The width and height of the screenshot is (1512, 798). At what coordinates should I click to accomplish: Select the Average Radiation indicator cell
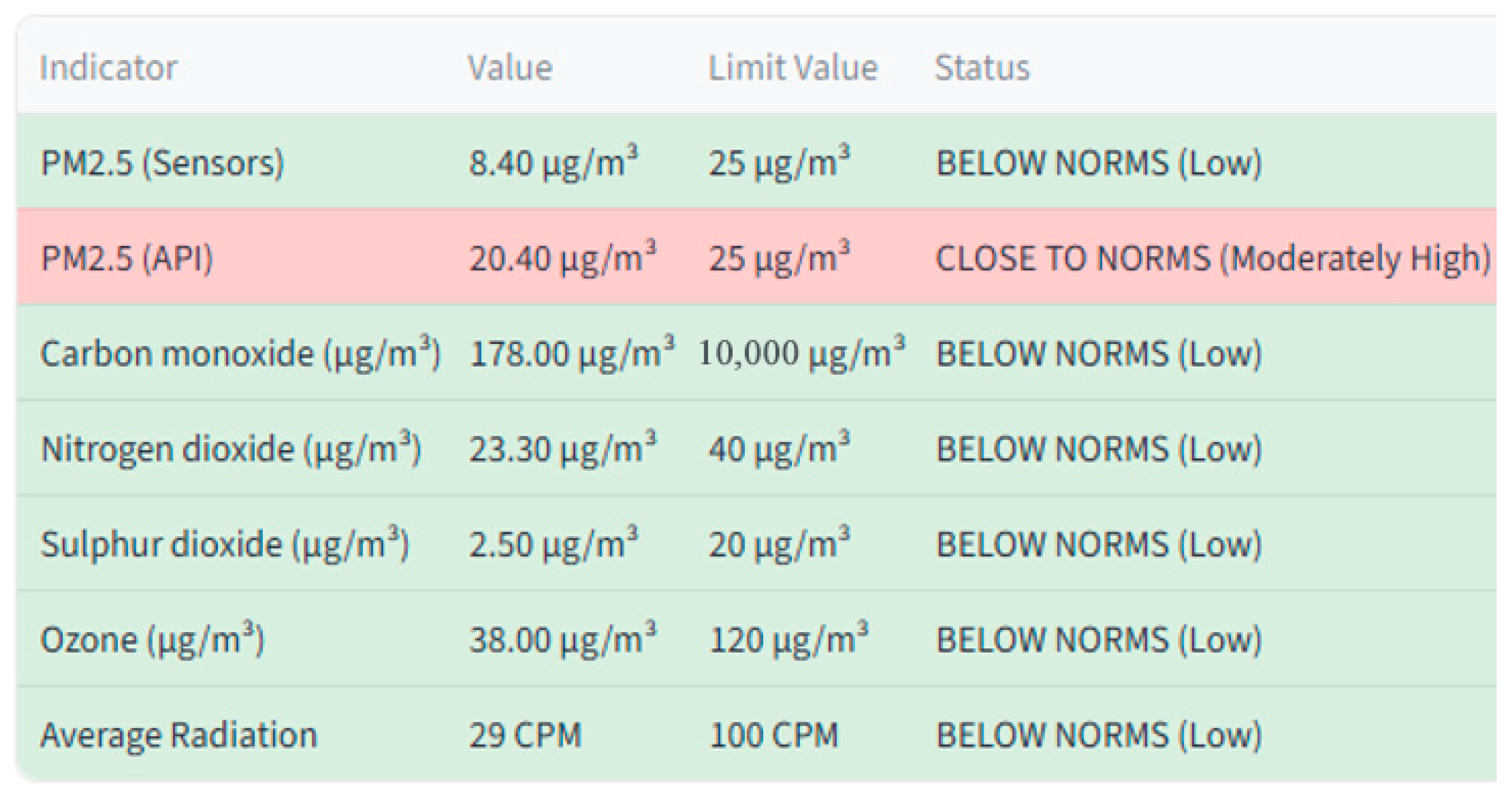(x=178, y=735)
